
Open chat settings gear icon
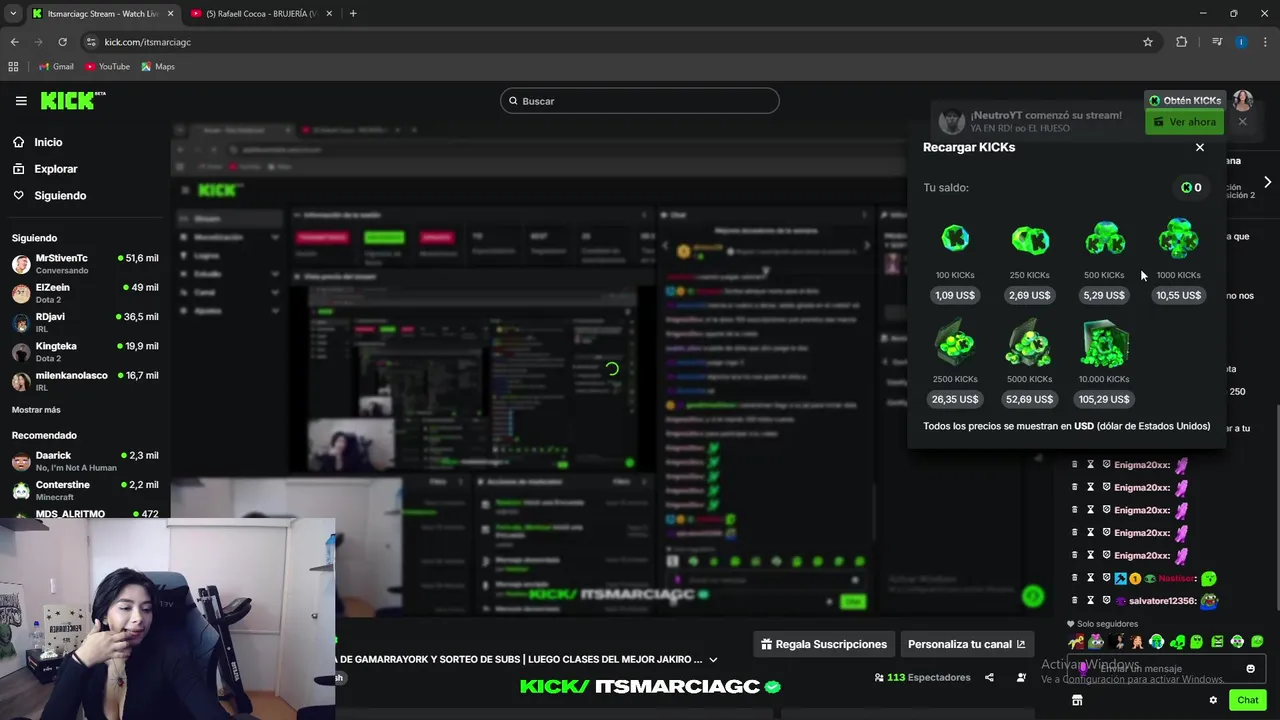[x=1213, y=700]
